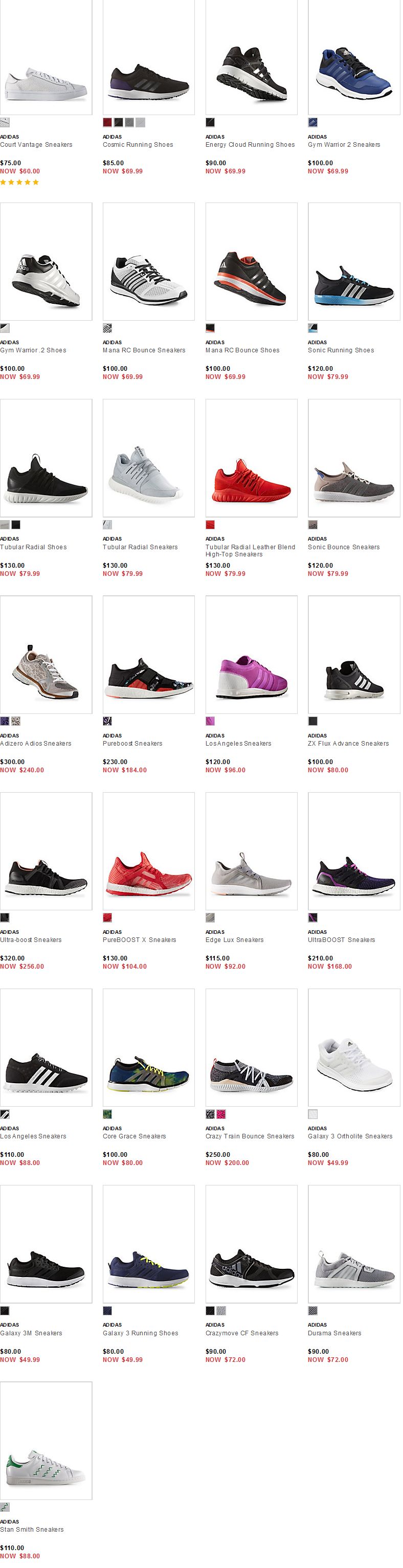Choose the light gray Cosmic Running Shoes swatch
This screenshot has width=403, height=1568.
[141, 122]
